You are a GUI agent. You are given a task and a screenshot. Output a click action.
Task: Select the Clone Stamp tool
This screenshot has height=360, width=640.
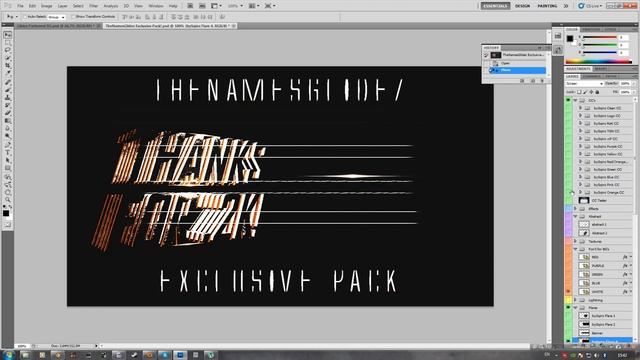tap(7, 98)
